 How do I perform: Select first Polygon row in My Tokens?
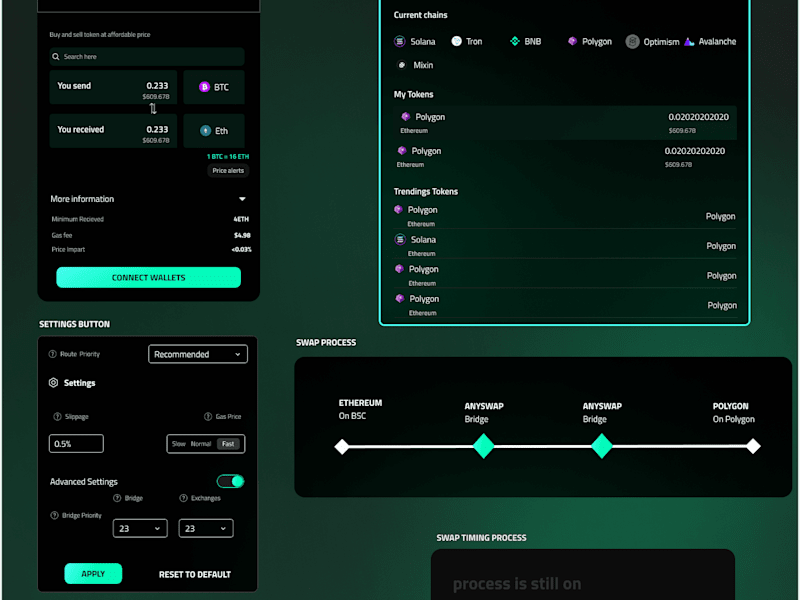tap(565, 123)
